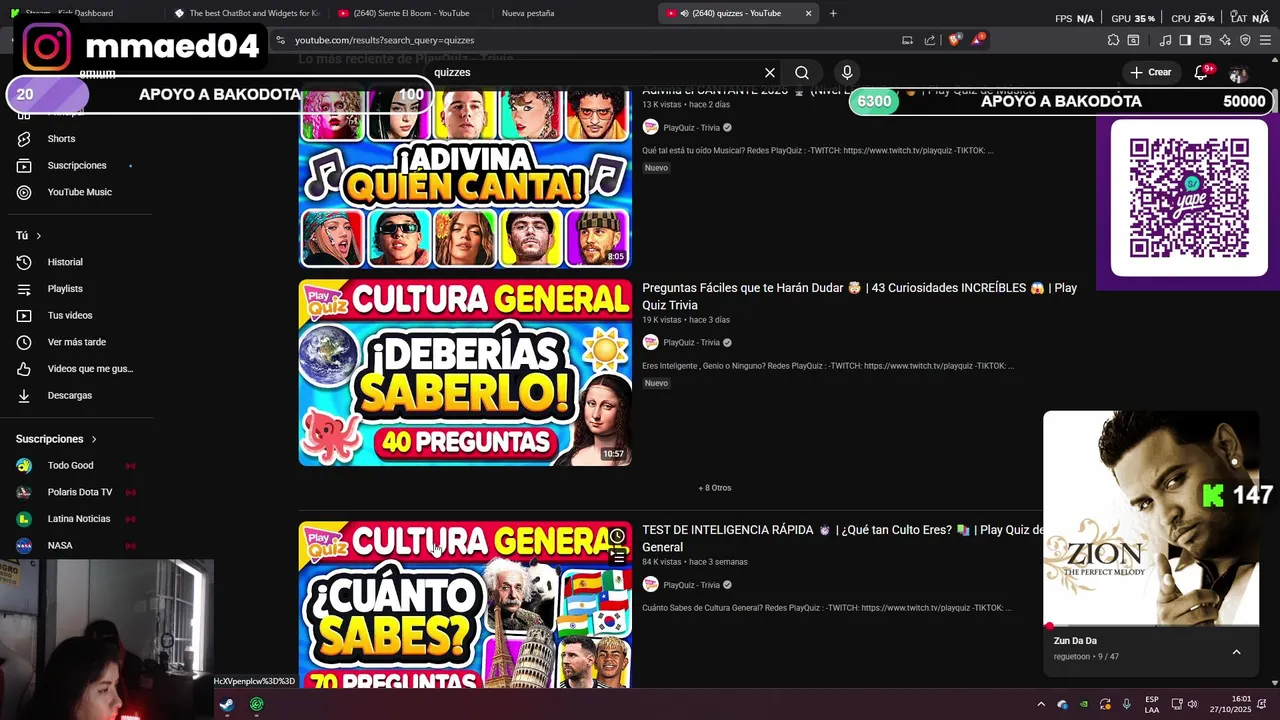Image resolution: width=1280 pixels, height=720 pixels.
Task: Open Suscripciones in the sidebar
Action: point(76,165)
